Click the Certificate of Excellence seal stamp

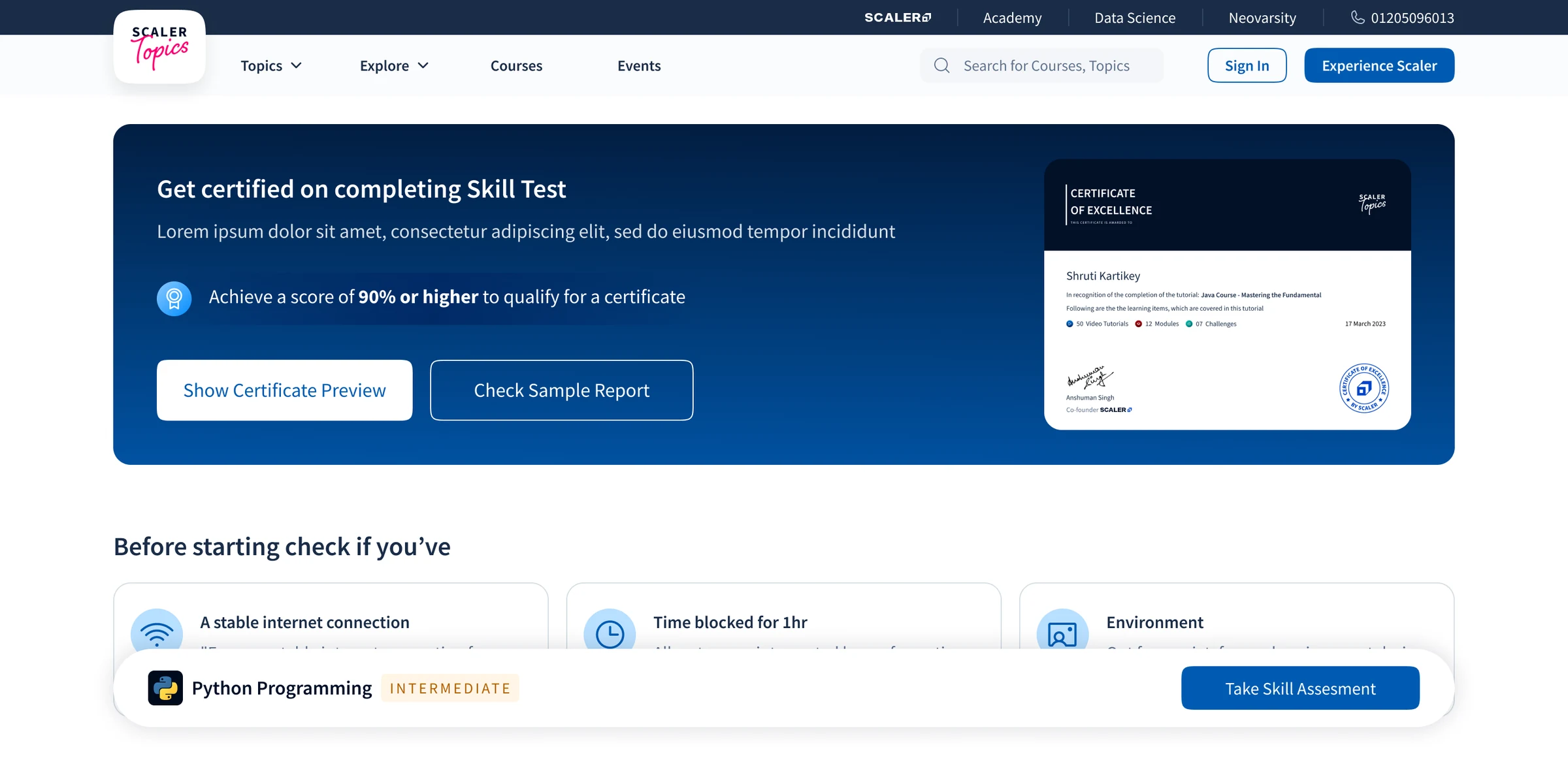click(x=1364, y=389)
